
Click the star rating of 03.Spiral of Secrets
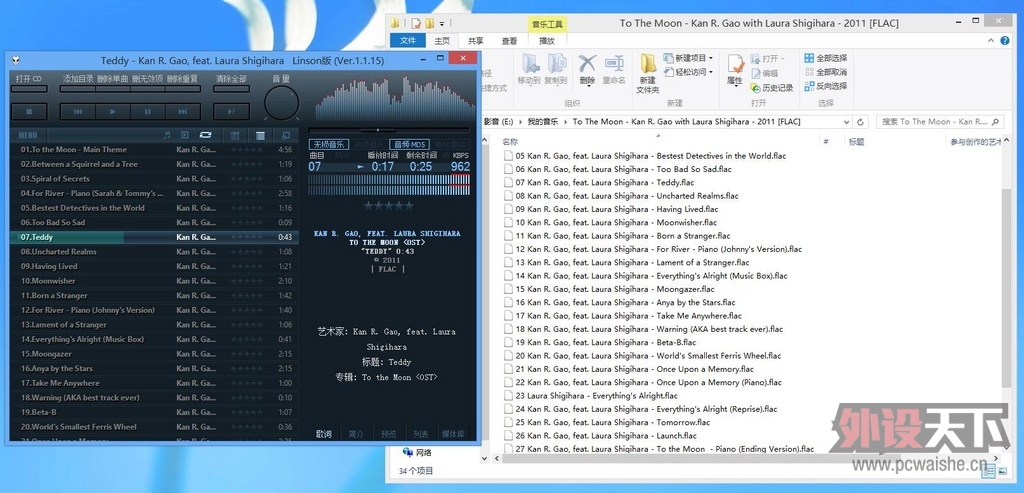(x=248, y=179)
